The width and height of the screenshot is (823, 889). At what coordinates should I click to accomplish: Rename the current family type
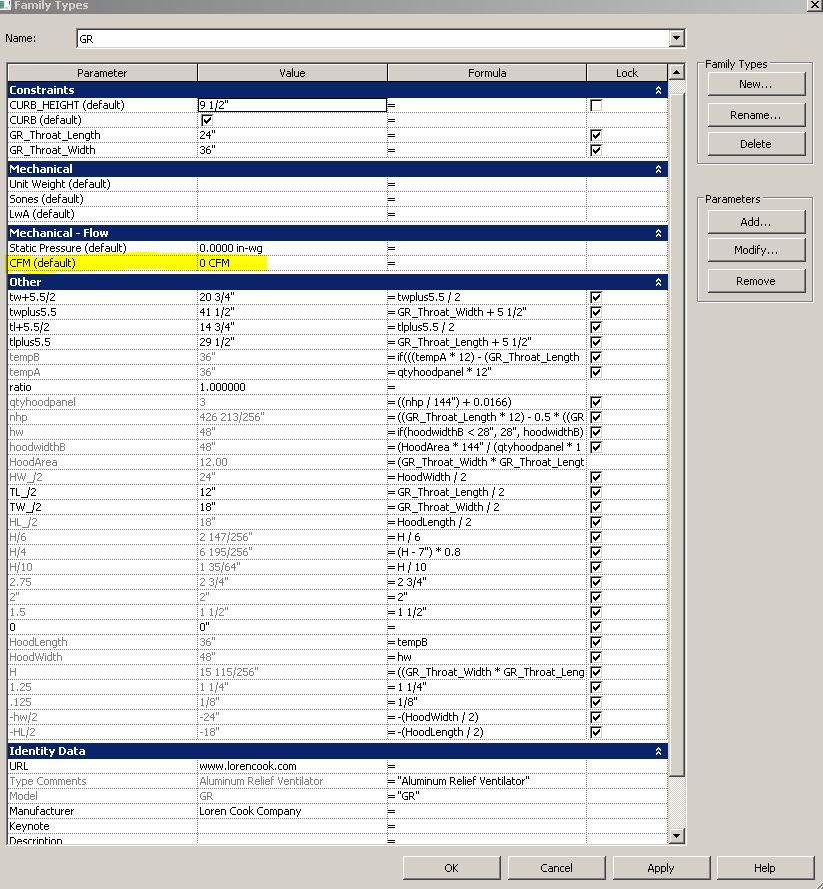[755, 114]
